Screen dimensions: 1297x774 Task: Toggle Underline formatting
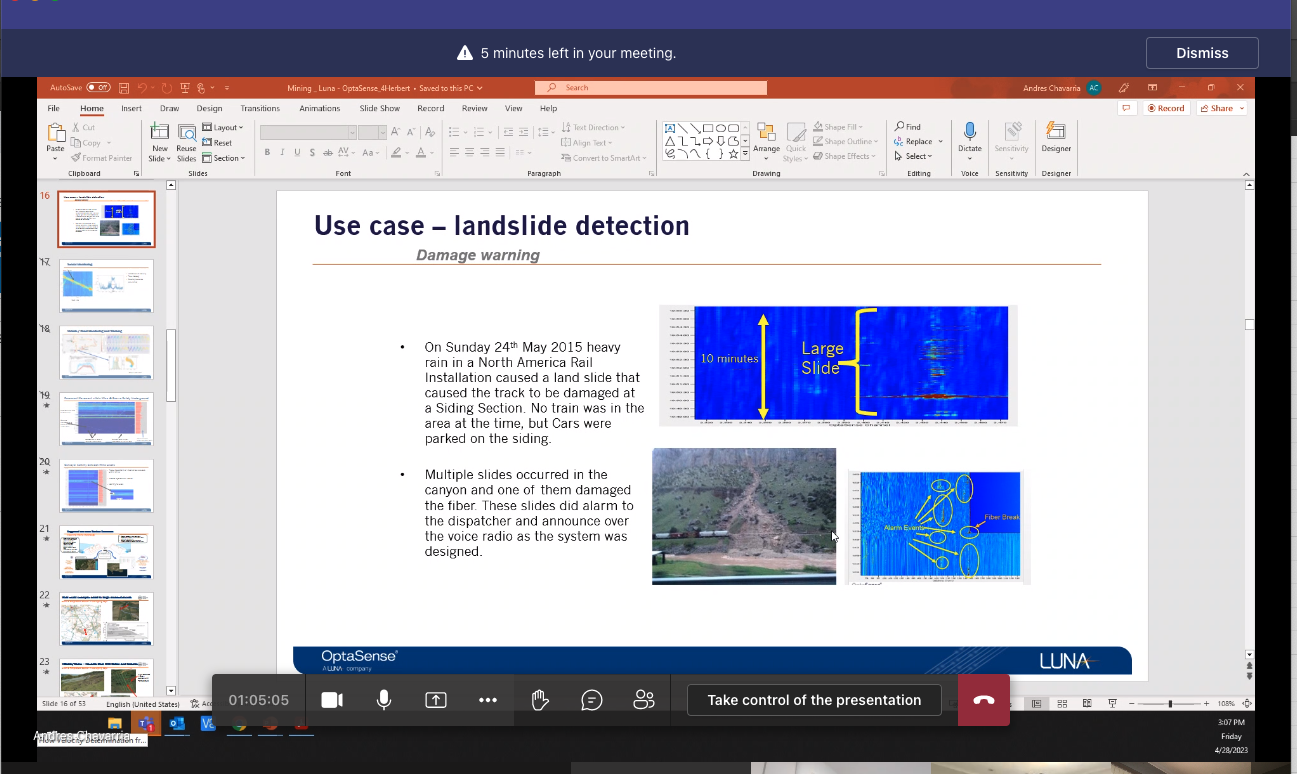pyautogui.click(x=298, y=153)
